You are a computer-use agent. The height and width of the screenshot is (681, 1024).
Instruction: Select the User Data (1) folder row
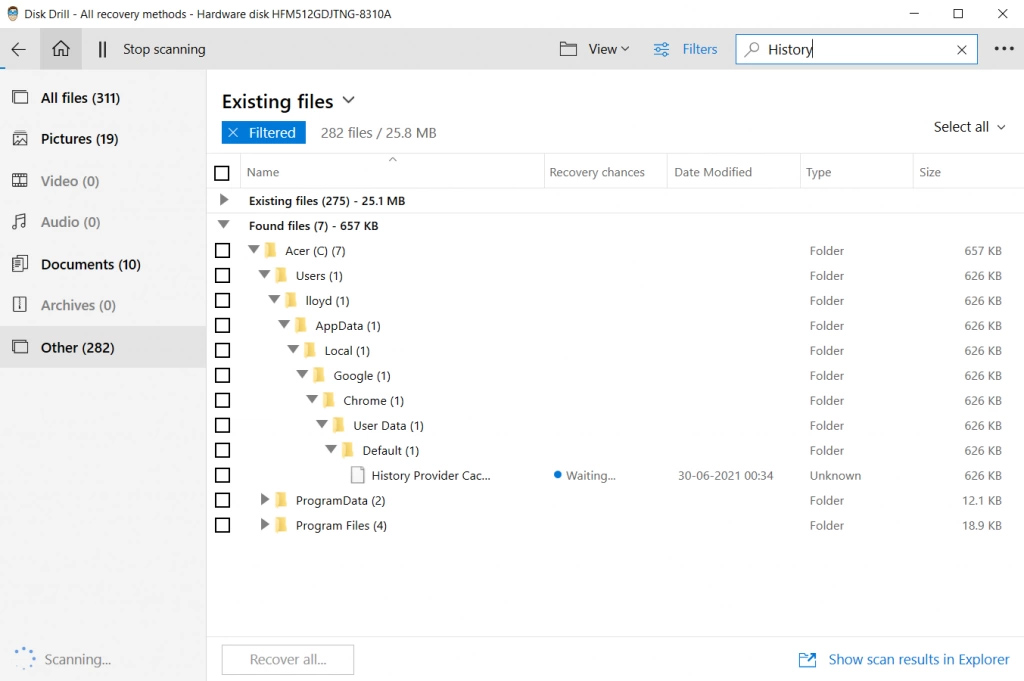[x=615, y=426]
